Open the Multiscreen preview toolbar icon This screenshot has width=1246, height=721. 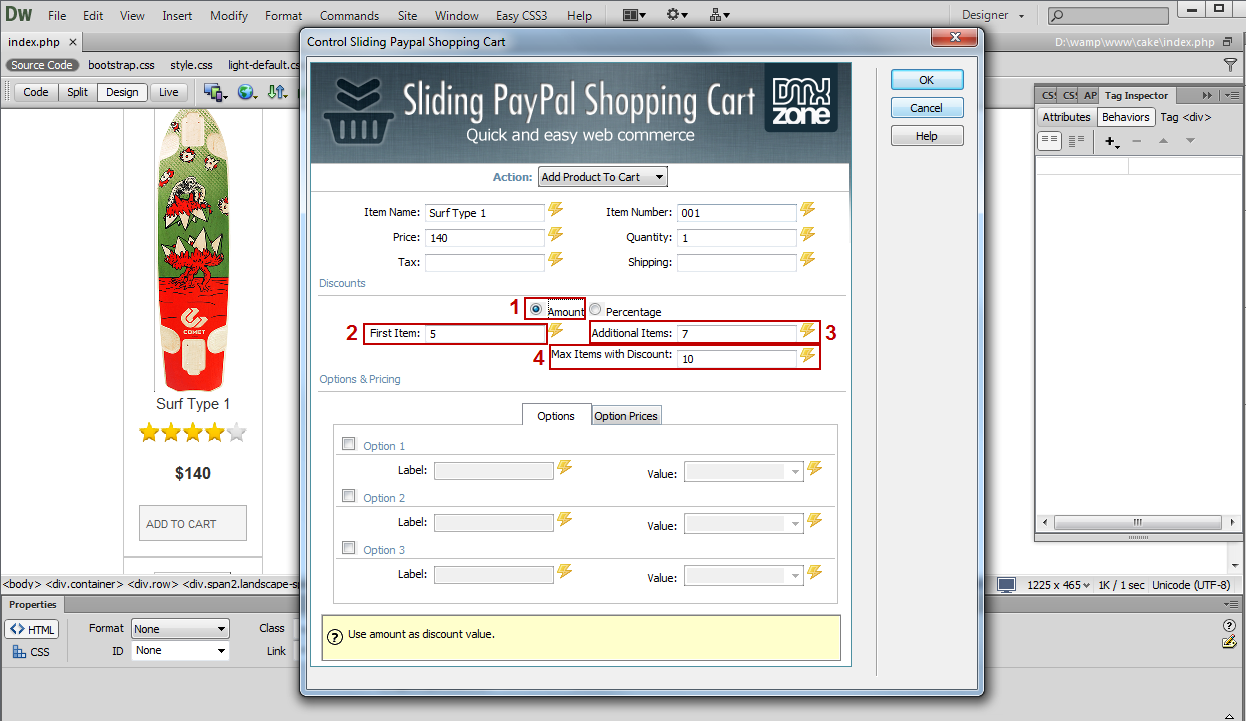[215, 92]
